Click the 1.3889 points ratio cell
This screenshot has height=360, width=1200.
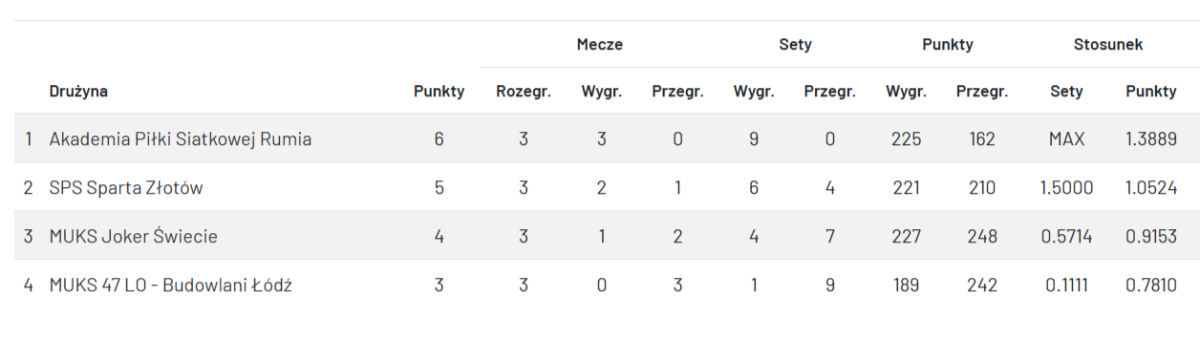(1151, 139)
